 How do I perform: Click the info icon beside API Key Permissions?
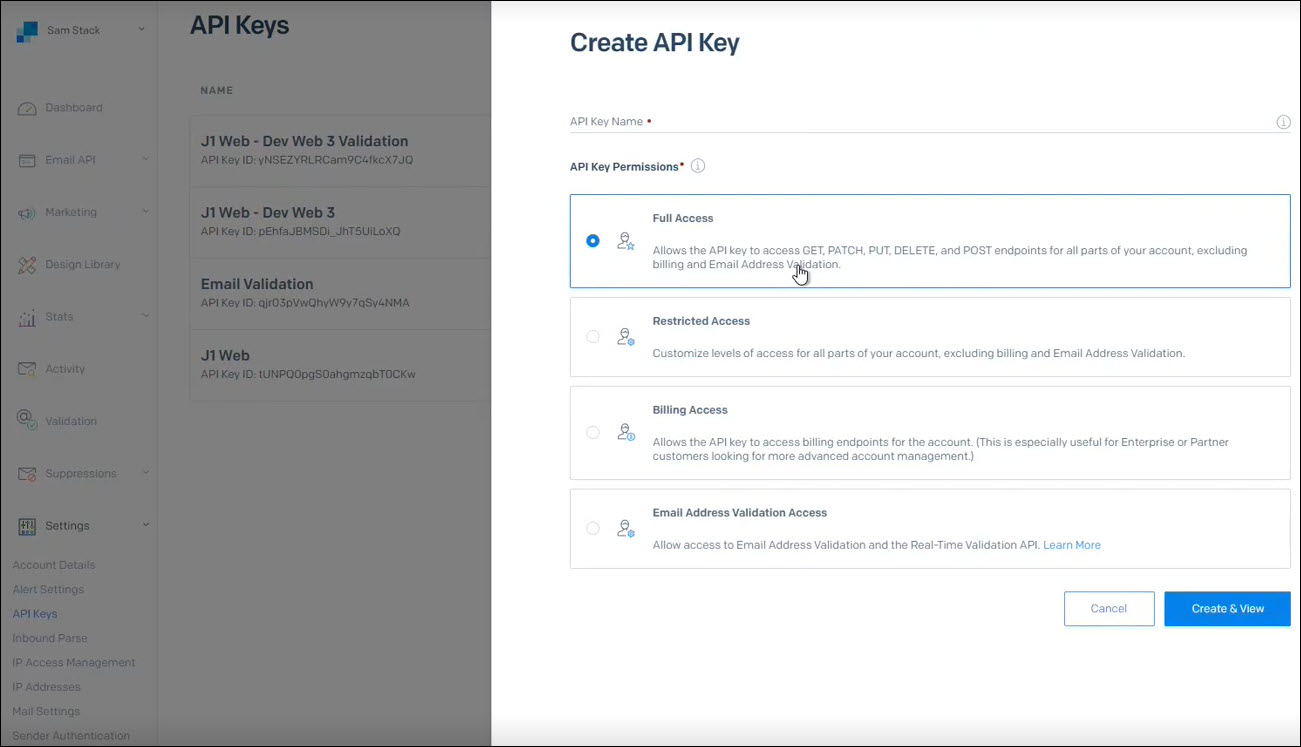click(698, 166)
